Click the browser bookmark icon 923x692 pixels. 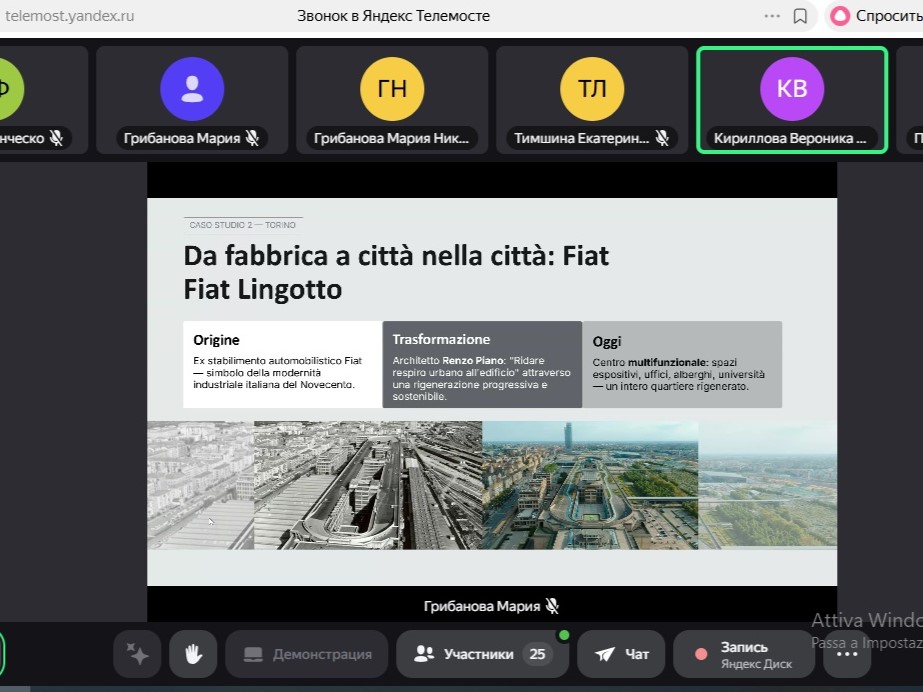tap(800, 16)
